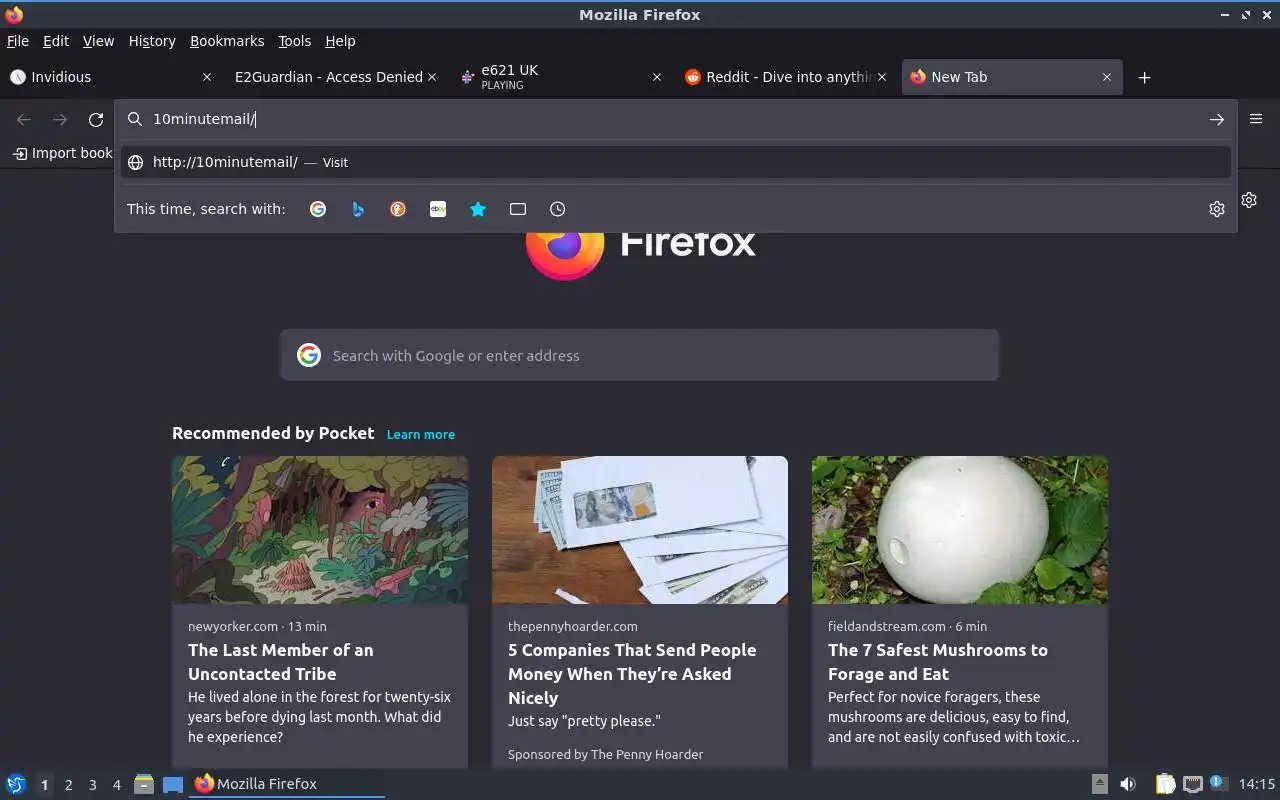Search in open Tabs icon
Screen dimensions: 1280x800
coord(518,209)
